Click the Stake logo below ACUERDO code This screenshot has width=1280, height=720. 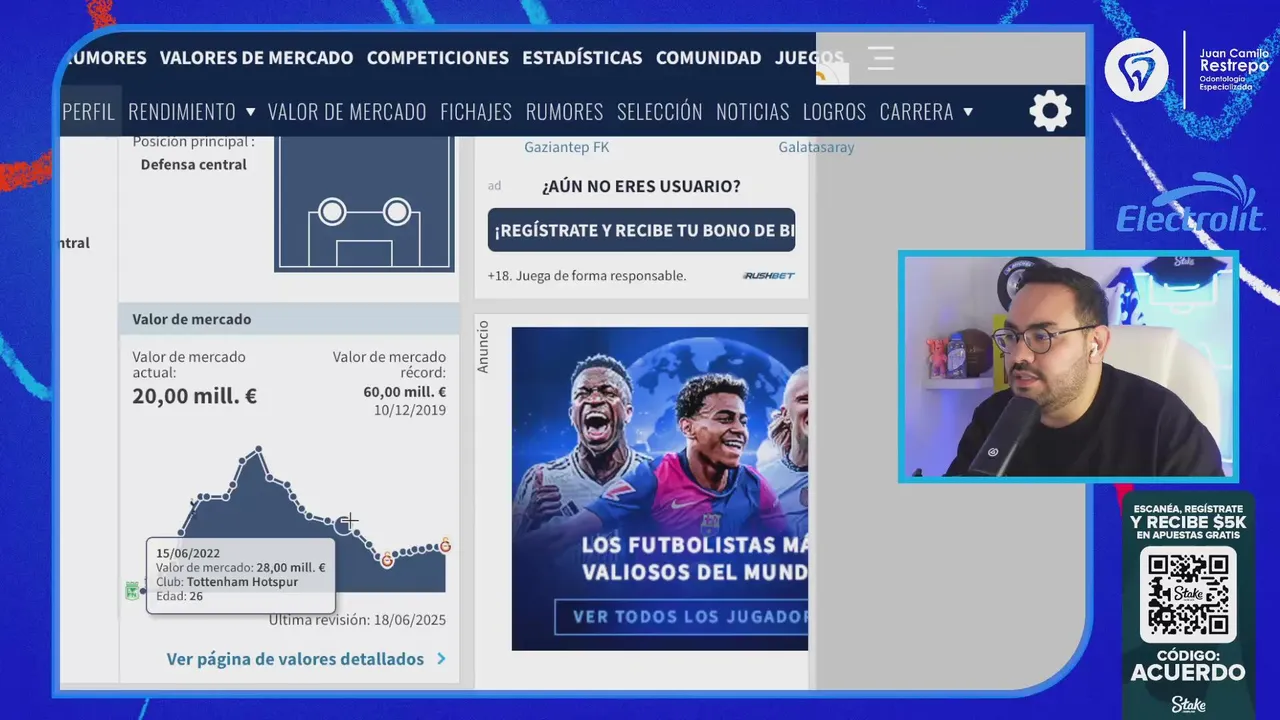(1188, 704)
